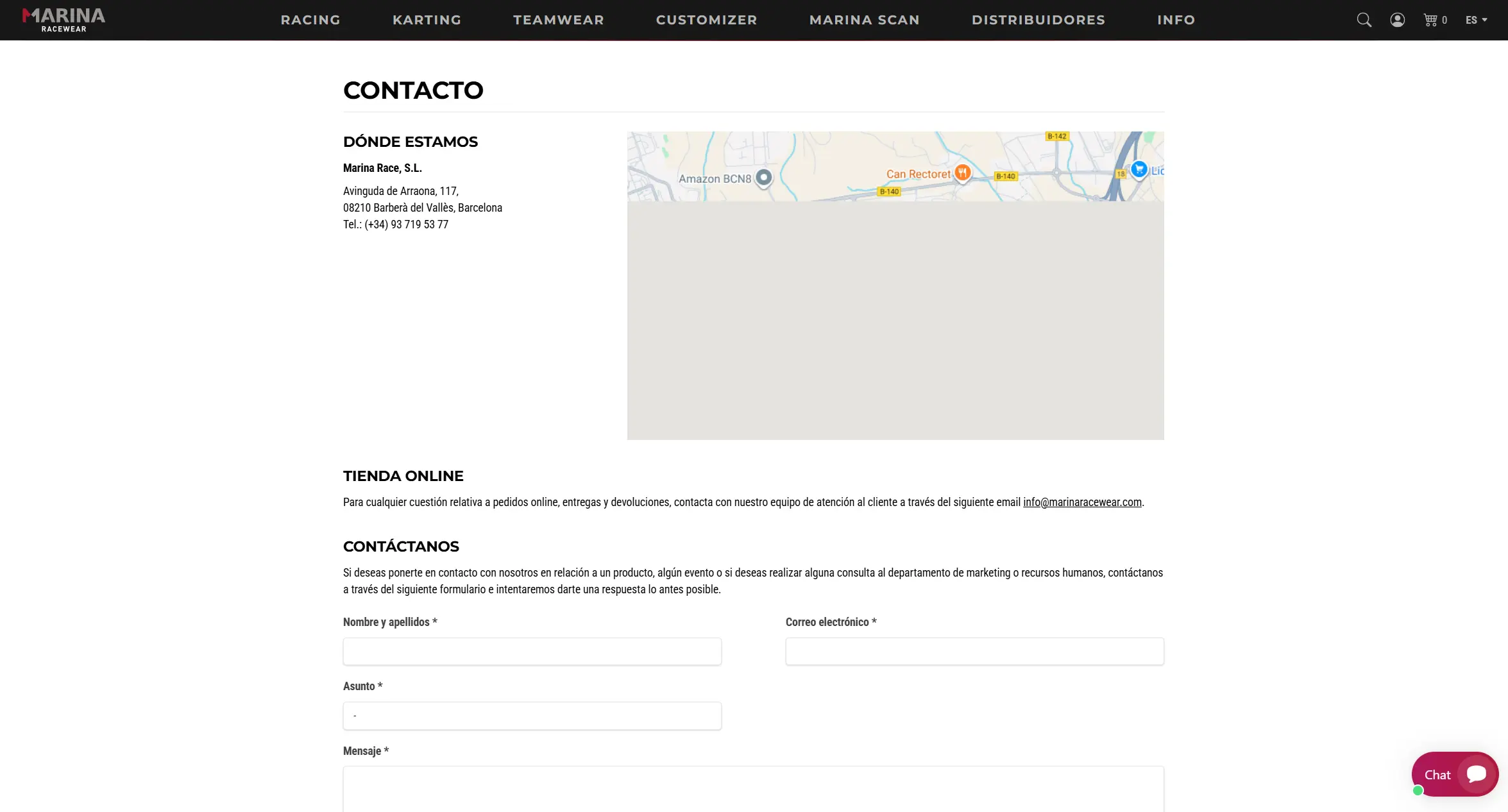Open the Racing menu
Image resolution: width=1508 pixels, height=812 pixels.
pyautogui.click(x=310, y=20)
